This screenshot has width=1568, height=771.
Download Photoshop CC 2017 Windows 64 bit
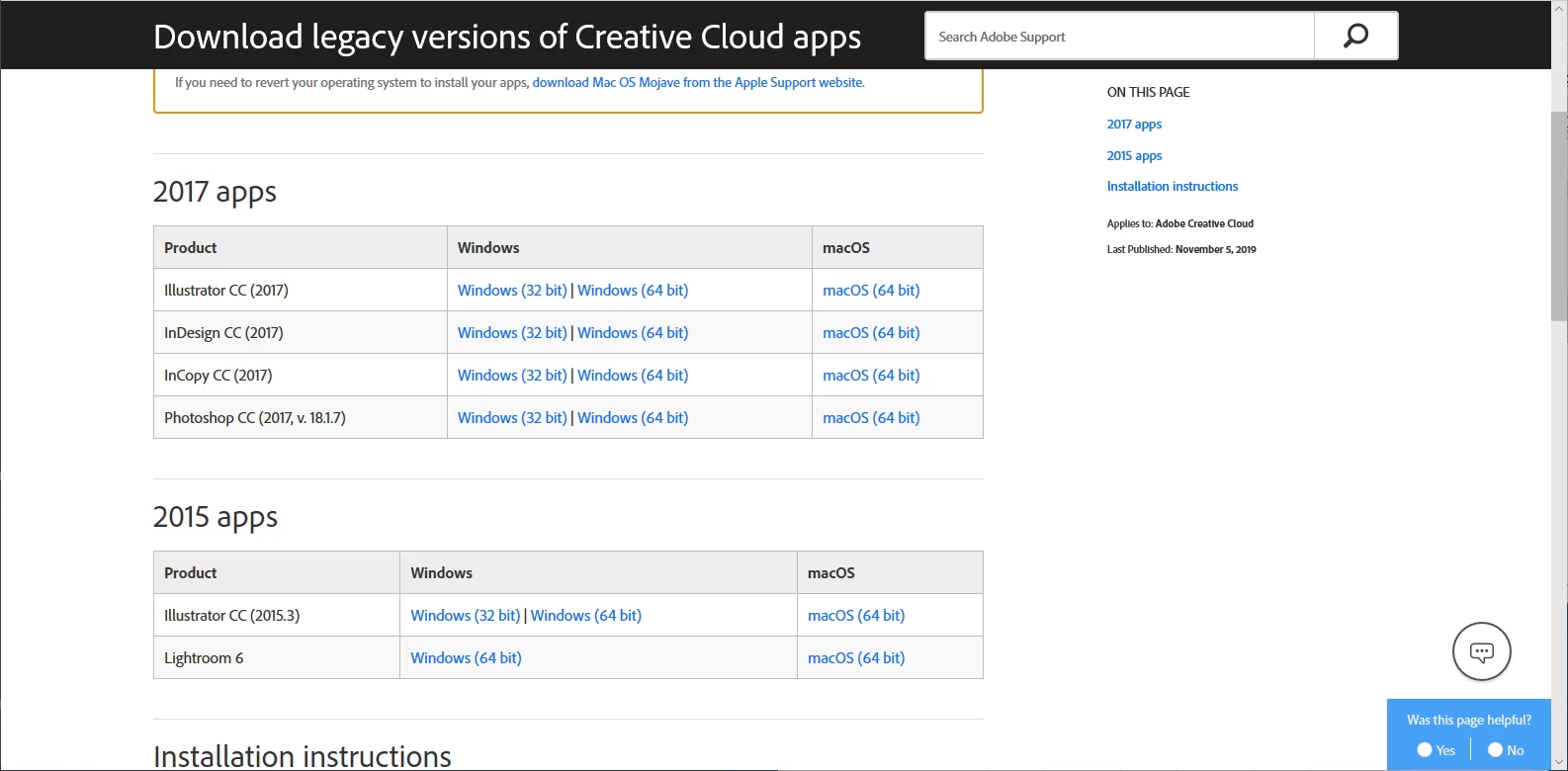pos(633,418)
